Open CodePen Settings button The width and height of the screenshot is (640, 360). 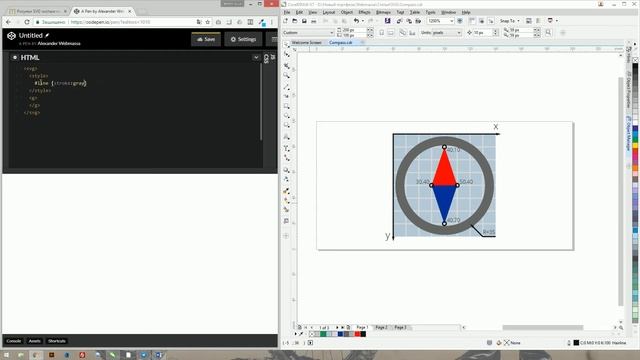pyautogui.click(x=243, y=39)
